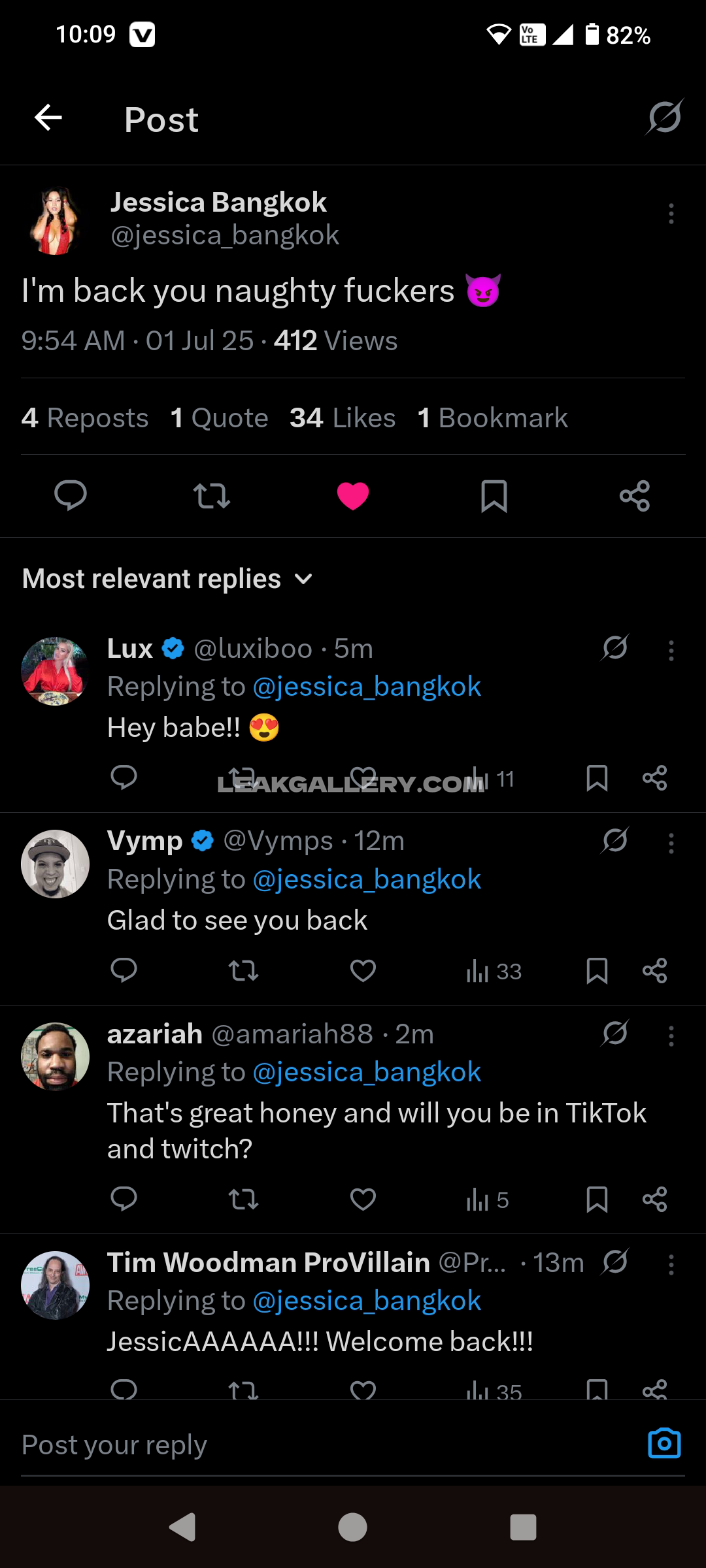Tap the Grok icon beside the Post header
706x1568 pixels.
(x=665, y=117)
